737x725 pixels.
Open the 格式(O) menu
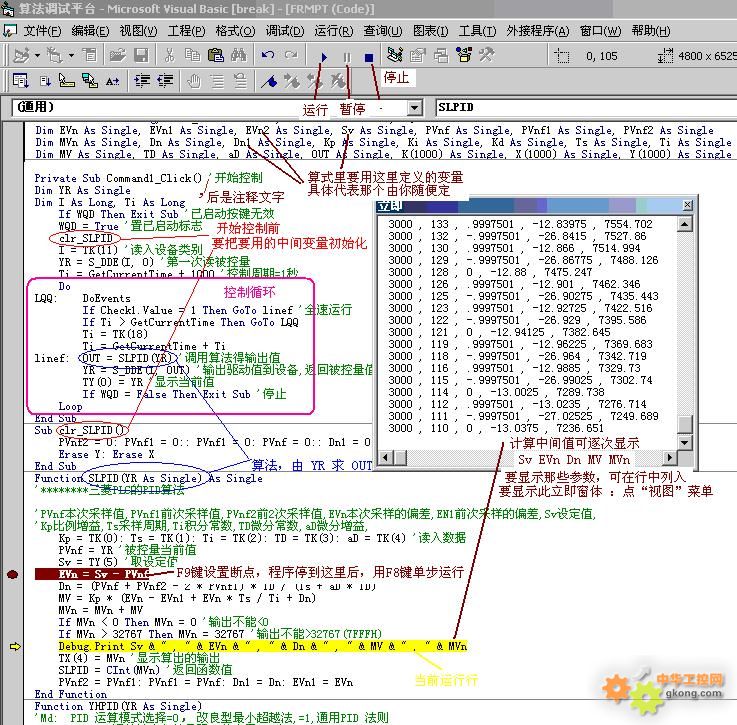235,31
